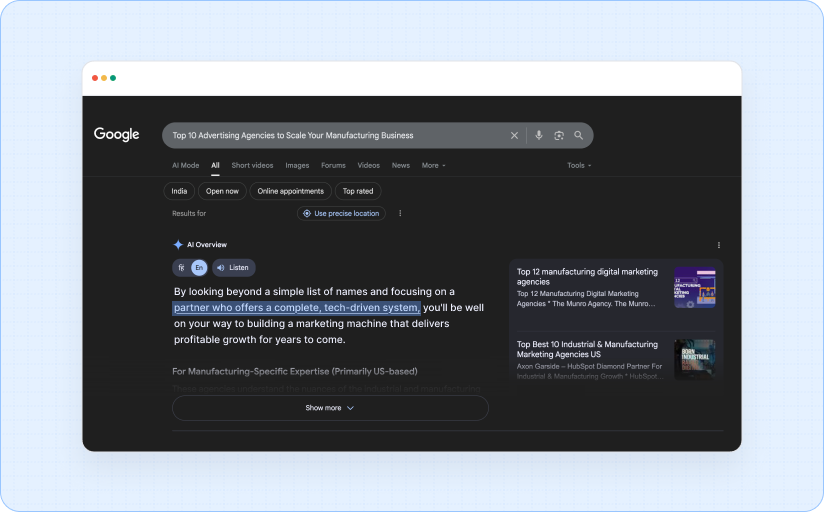Click the AI Overview sparkle icon

click(178, 244)
